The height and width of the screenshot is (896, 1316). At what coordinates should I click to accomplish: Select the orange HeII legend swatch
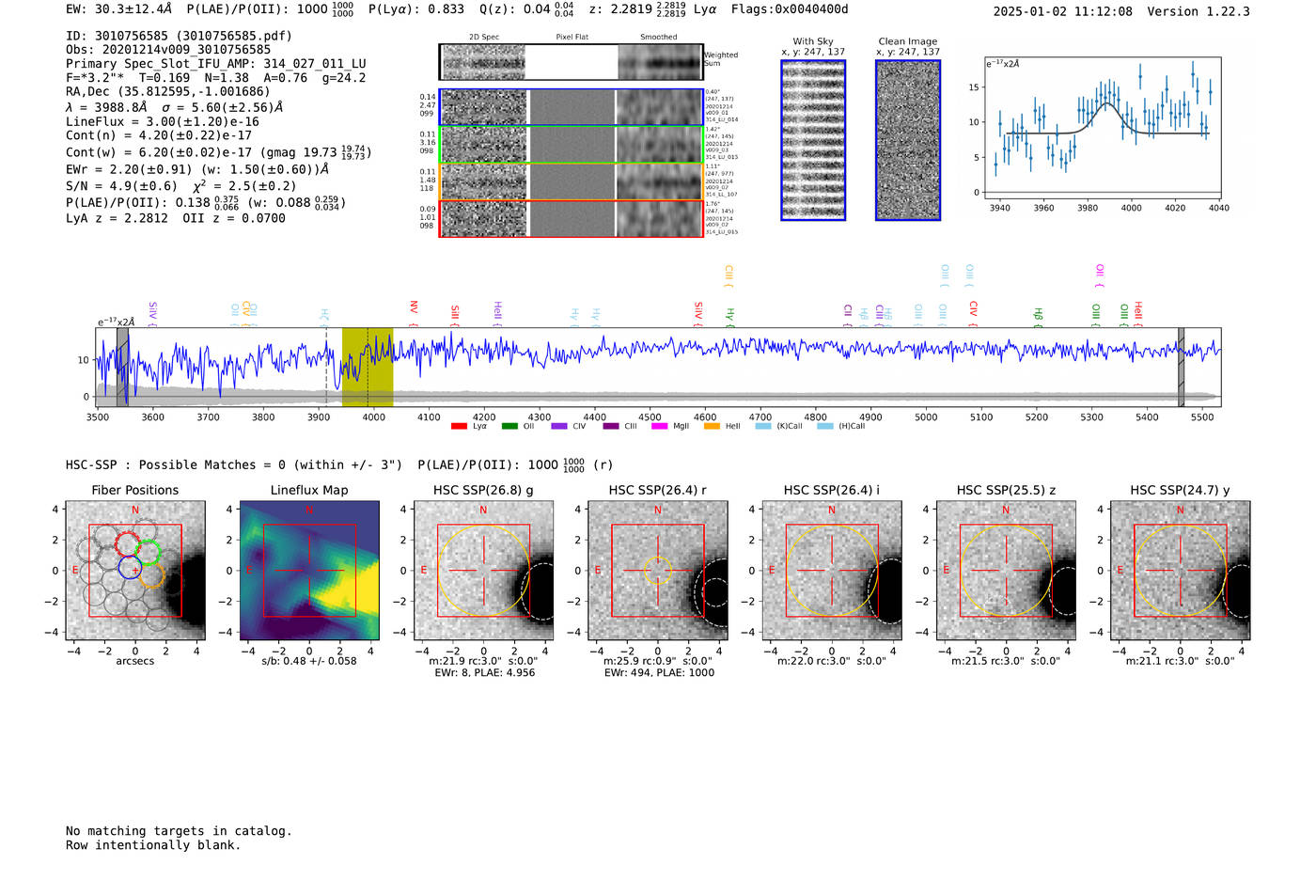[x=712, y=426]
